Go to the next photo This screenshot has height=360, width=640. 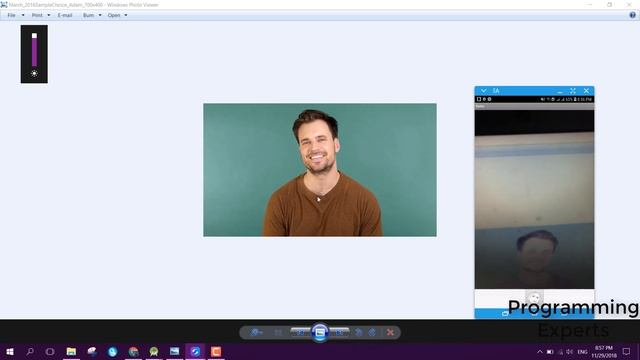[340, 332]
